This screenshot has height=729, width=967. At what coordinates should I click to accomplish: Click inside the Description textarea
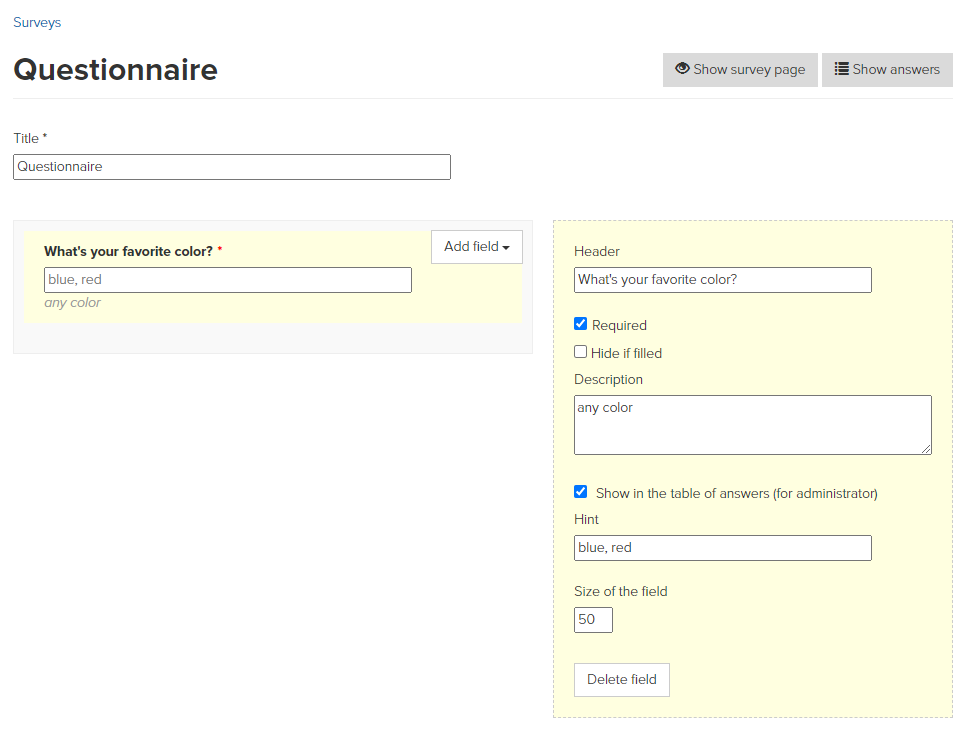[x=752, y=425]
